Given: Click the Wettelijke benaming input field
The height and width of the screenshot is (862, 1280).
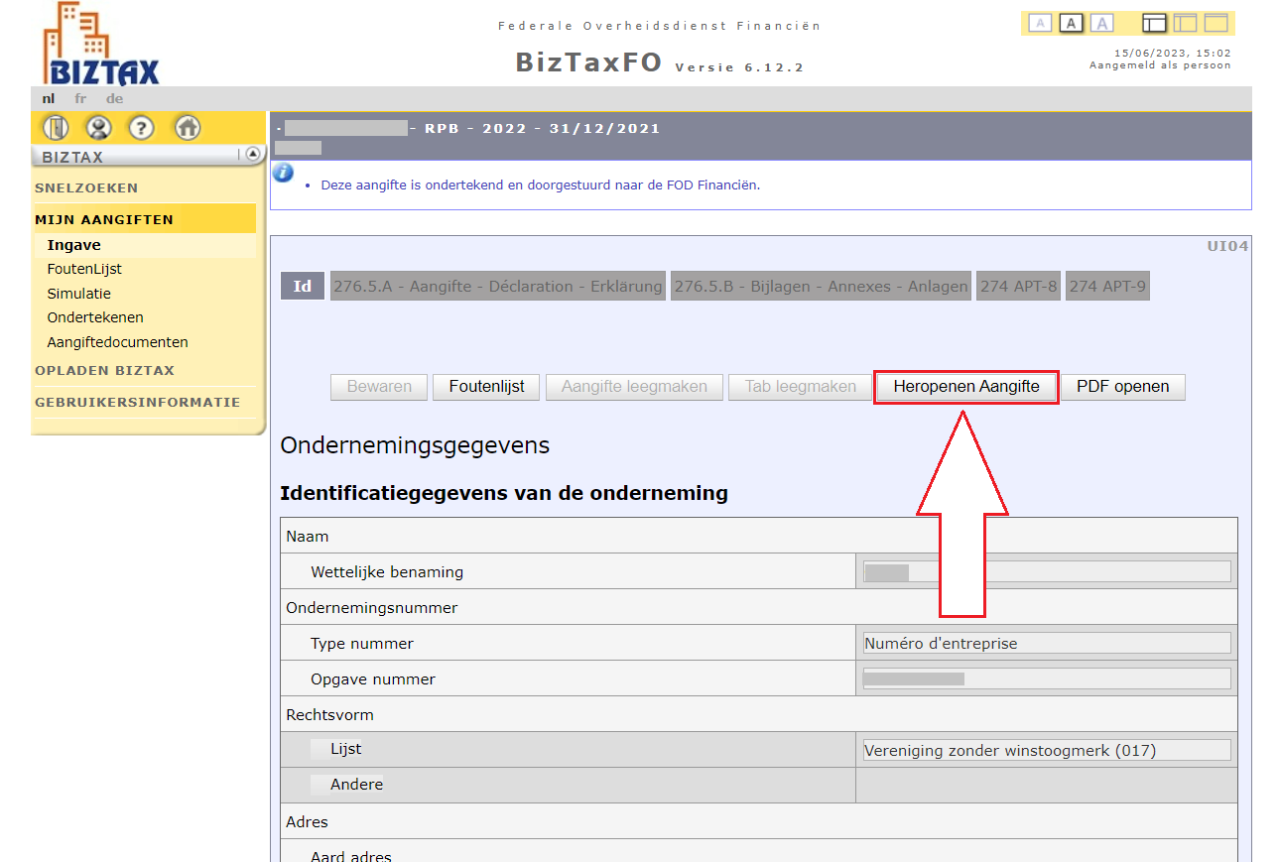Looking at the screenshot, I should [x=1046, y=572].
